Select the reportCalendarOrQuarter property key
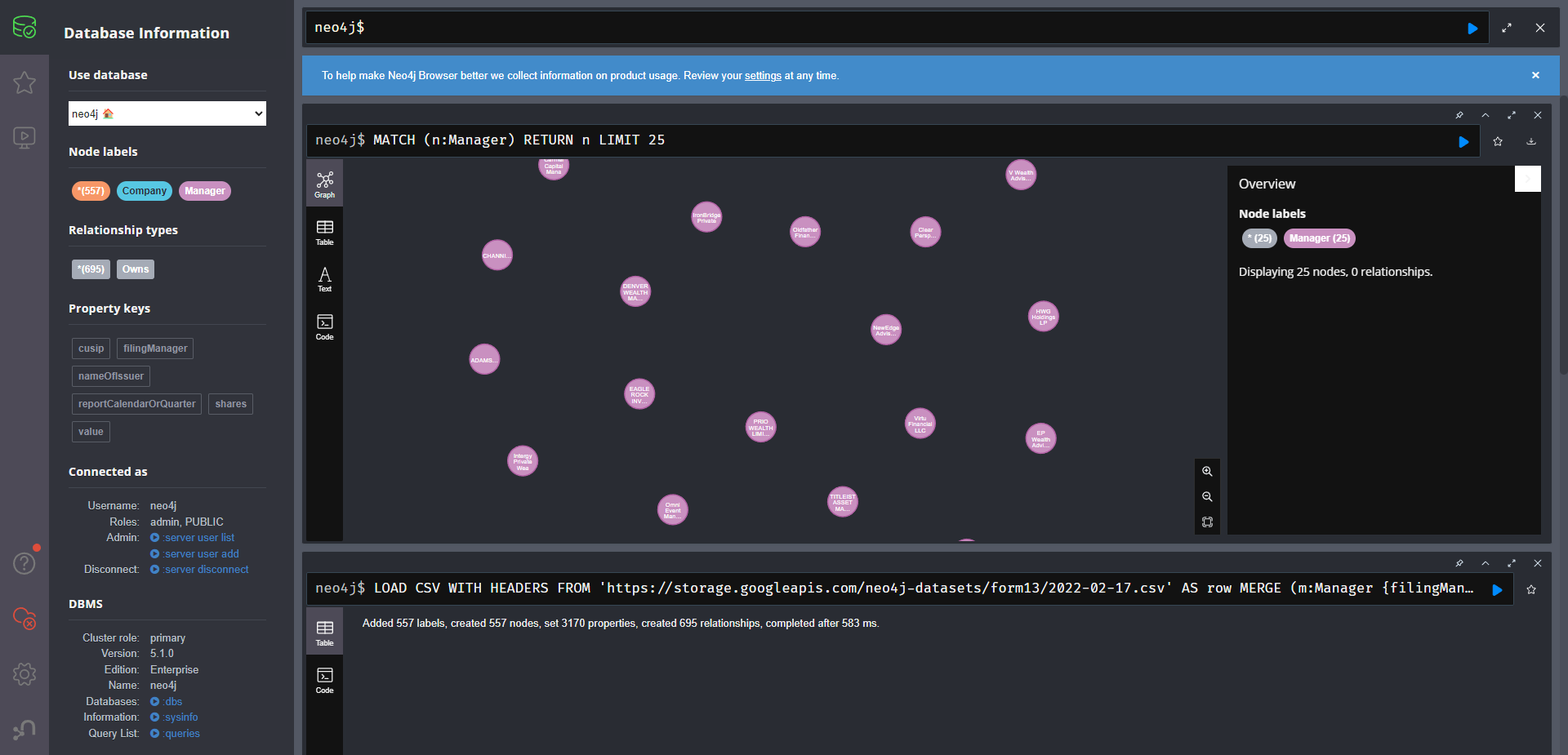 pyautogui.click(x=136, y=404)
